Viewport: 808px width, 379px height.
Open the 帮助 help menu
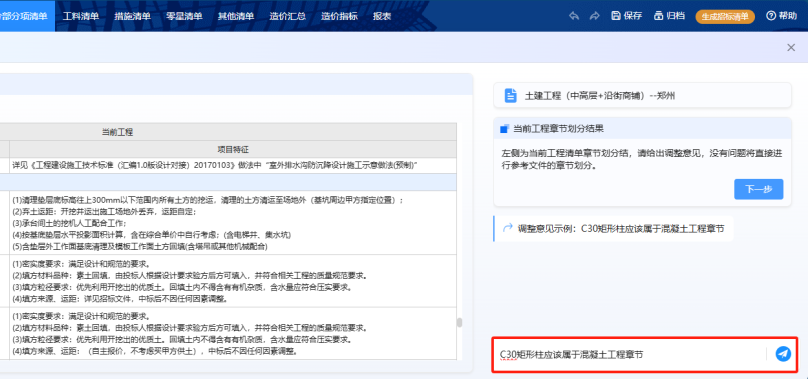point(781,16)
